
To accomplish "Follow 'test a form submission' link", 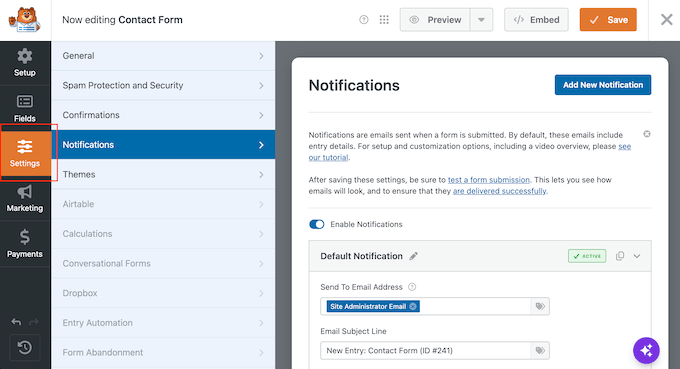I will [x=489, y=180].
